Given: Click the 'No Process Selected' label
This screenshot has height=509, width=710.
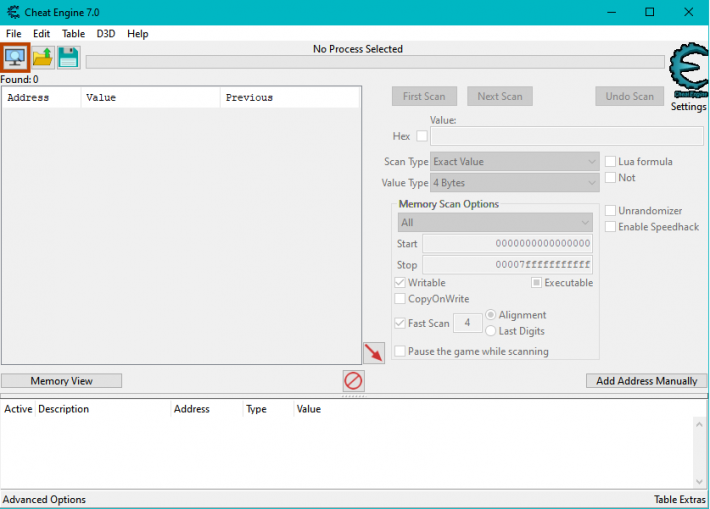Looking at the screenshot, I should [358, 49].
